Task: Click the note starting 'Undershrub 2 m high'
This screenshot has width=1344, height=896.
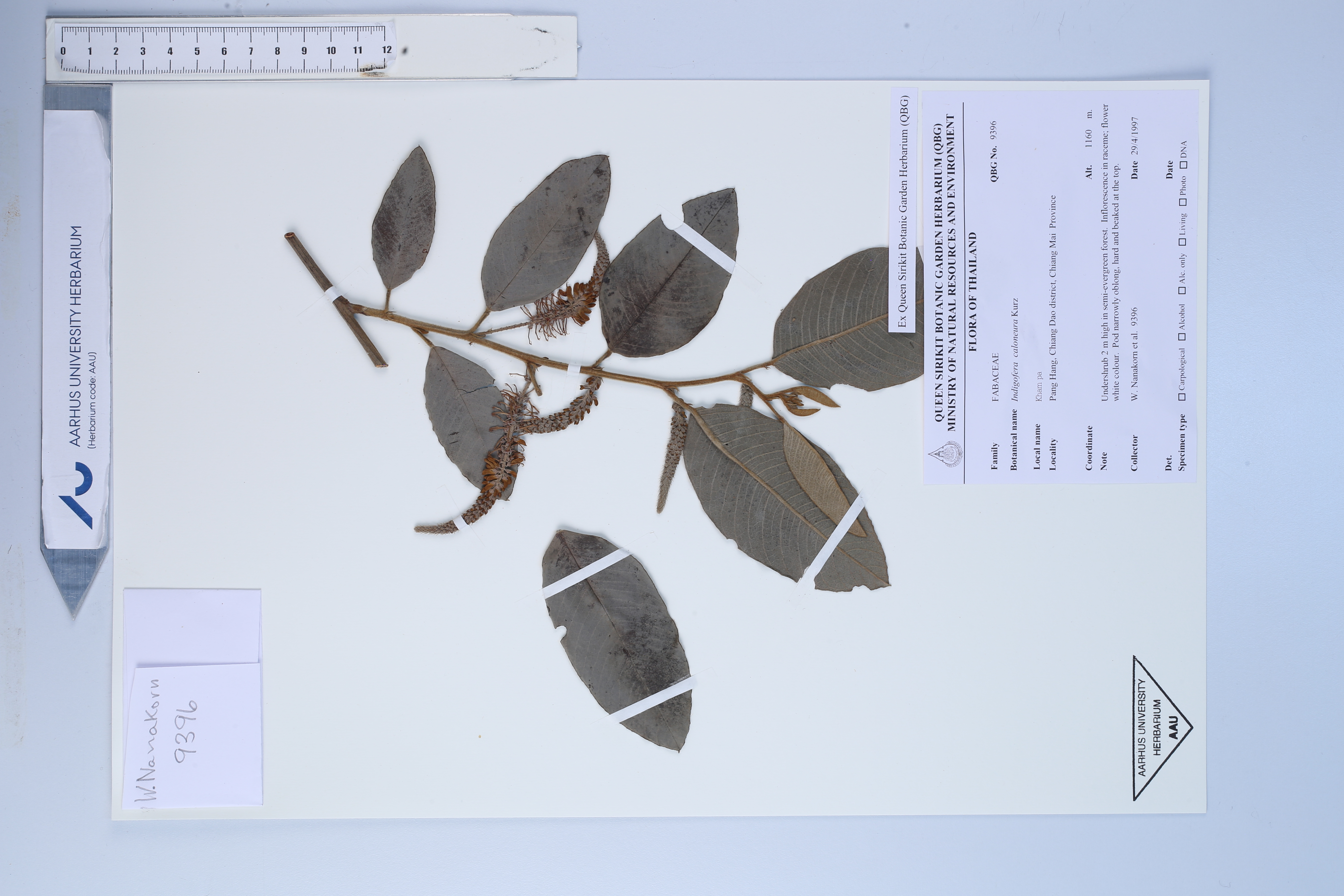Action: pos(1110,252)
